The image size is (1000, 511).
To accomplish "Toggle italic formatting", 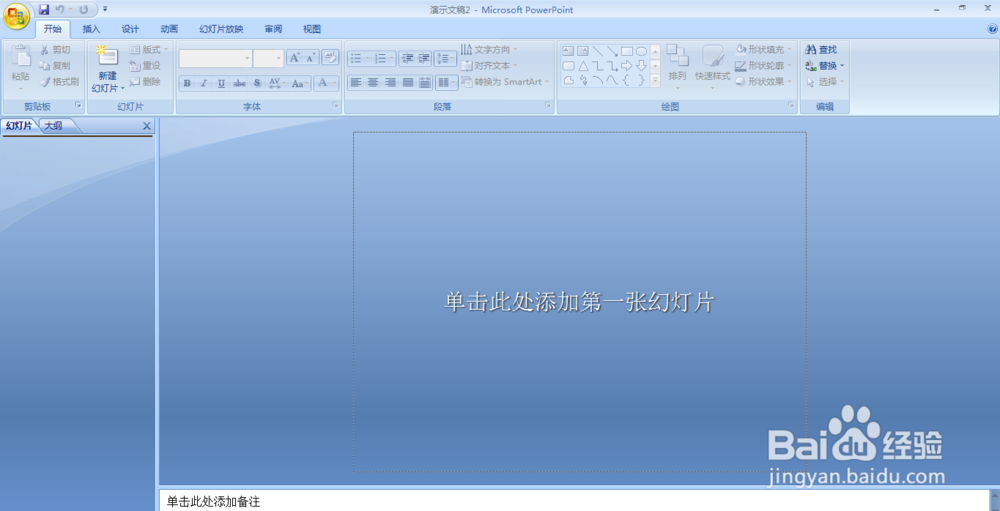I will [204, 83].
